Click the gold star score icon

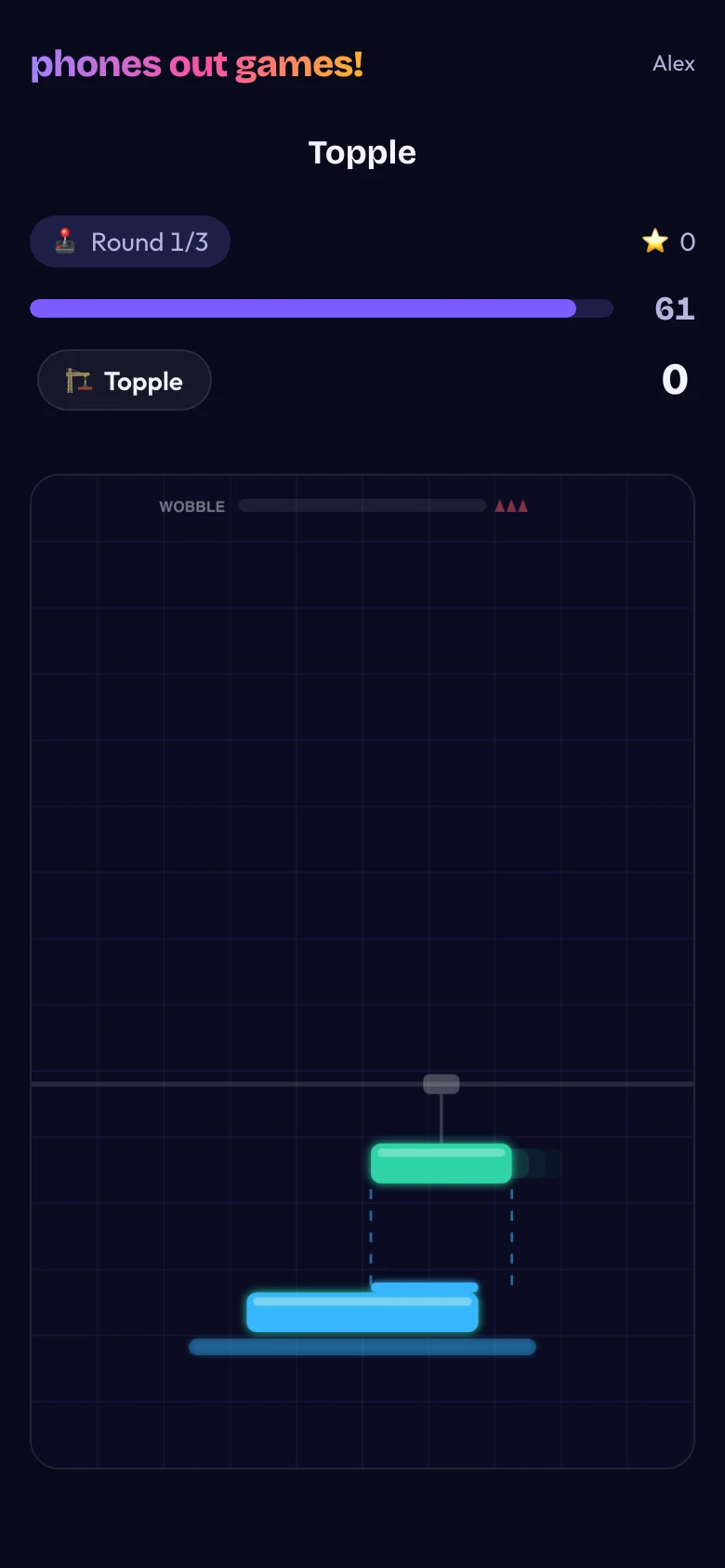pyautogui.click(x=655, y=242)
